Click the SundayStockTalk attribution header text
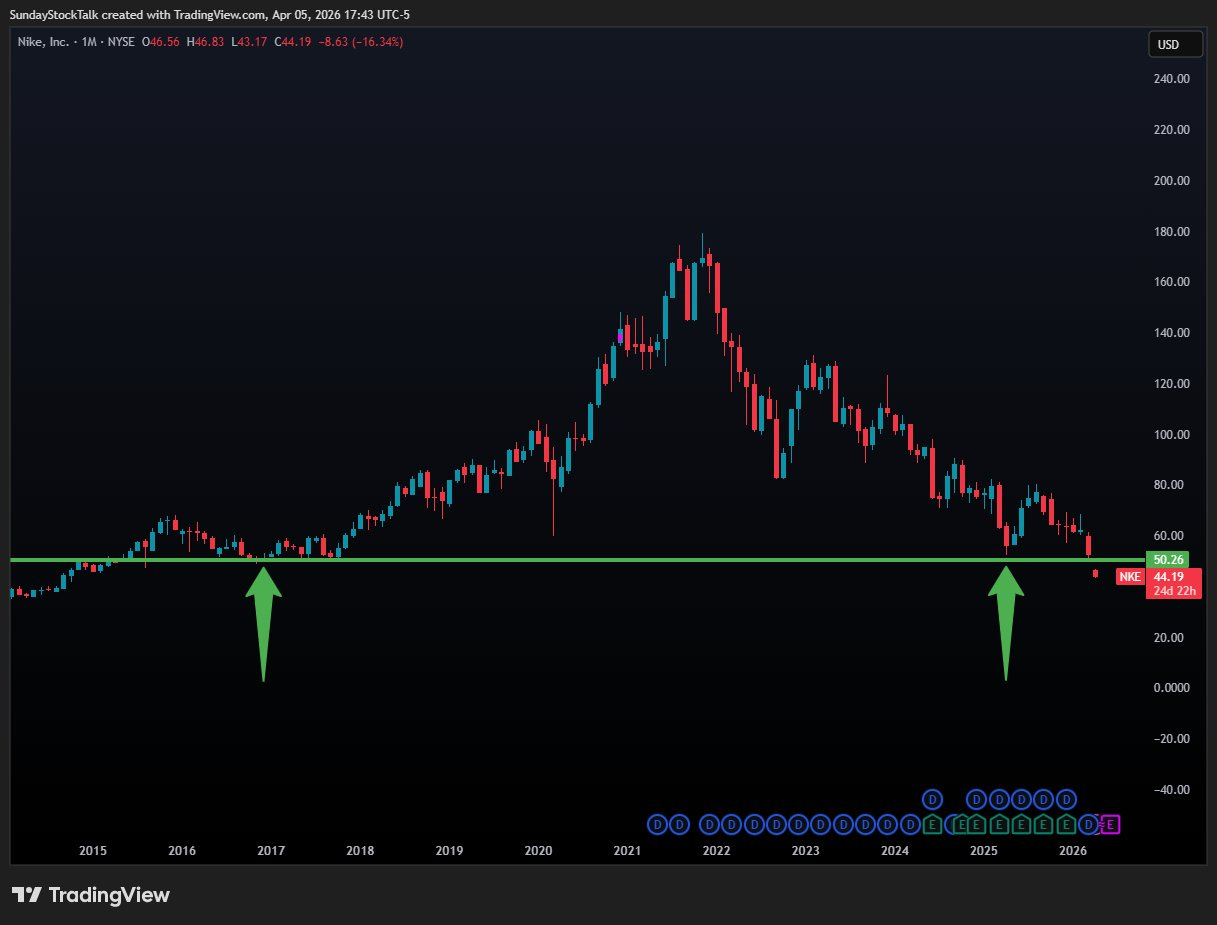The image size is (1217, 925). point(210,14)
